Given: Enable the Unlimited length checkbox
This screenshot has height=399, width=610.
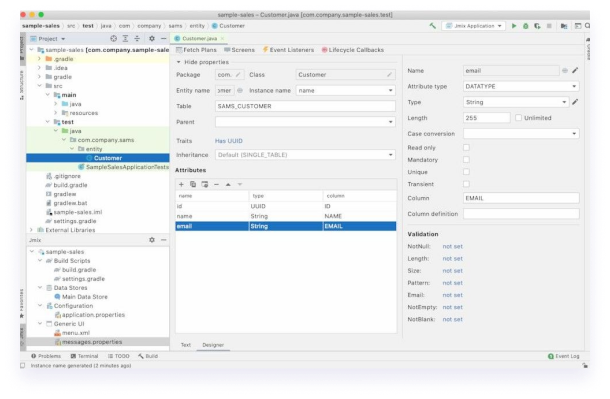Looking at the screenshot, I should point(518,117).
